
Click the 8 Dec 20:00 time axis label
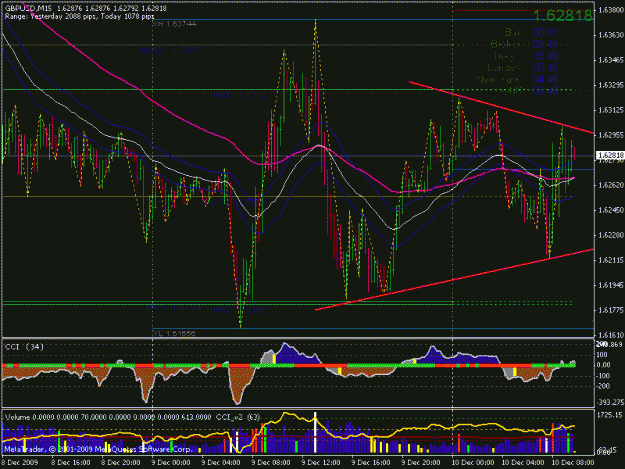point(121,463)
